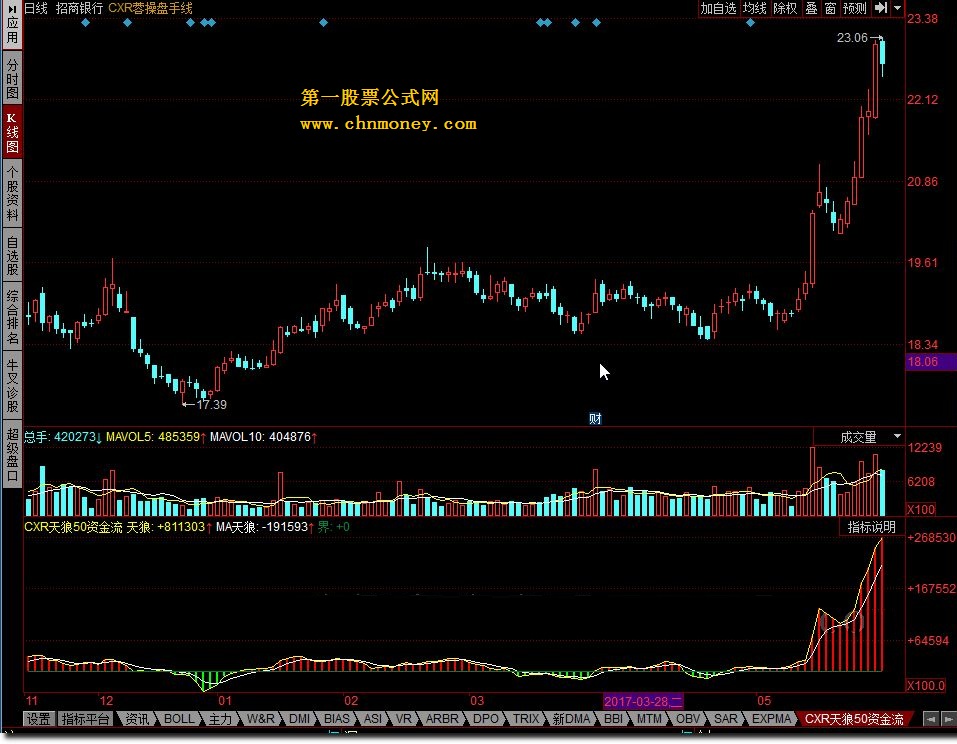Screen dimensions: 957x744
Task: Select the VR indicator tab
Action: tap(403, 719)
